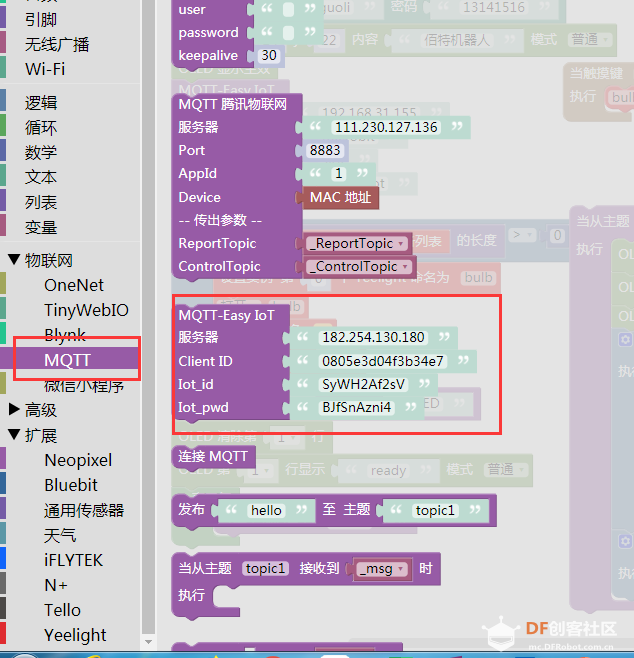
Task: Open the N+ extension category
Action: point(56,585)
